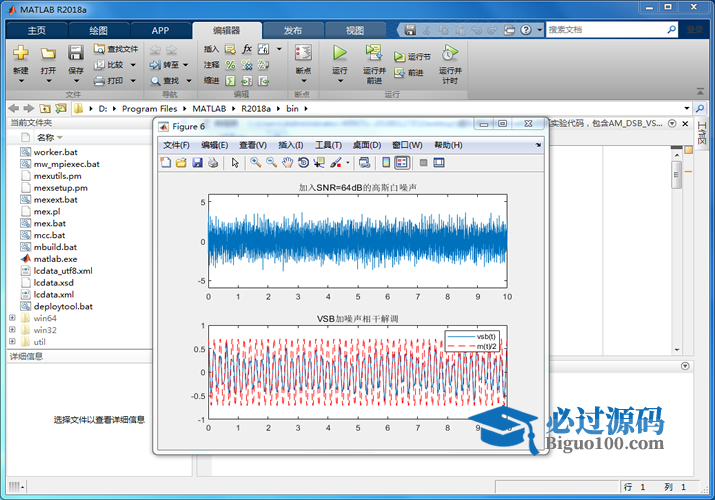This screenshot has width=715, height=500.
Task: Open 工具(T) menu in Figure 6
Action: coord(328,145)
